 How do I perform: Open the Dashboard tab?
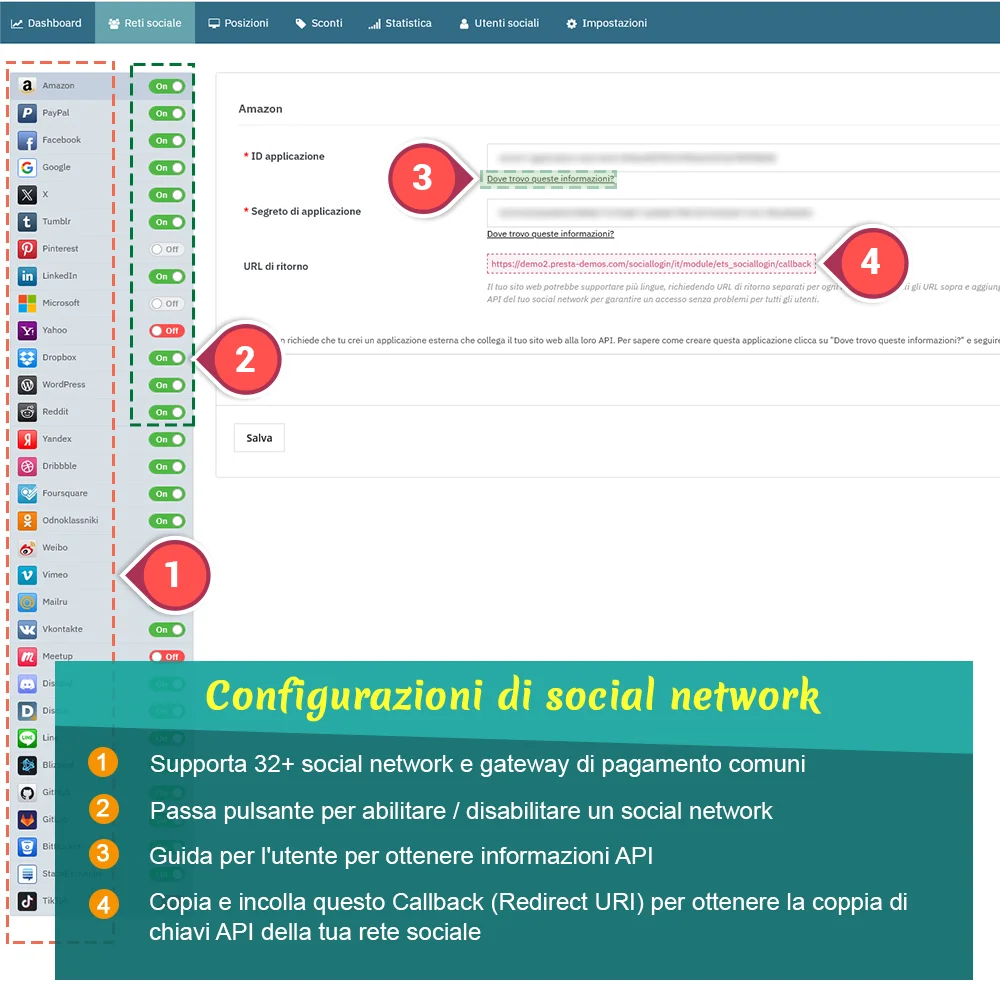[47, 23]
